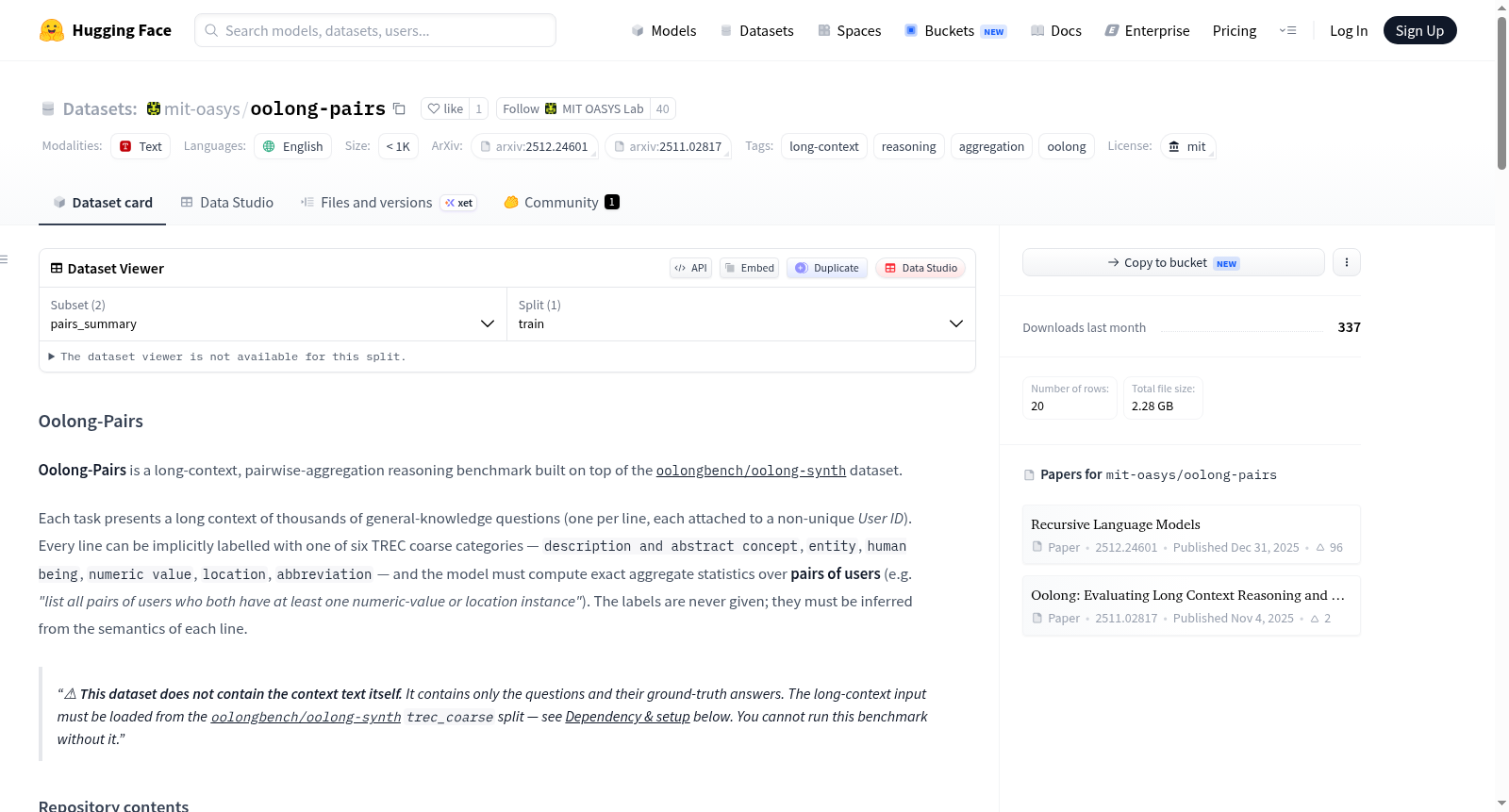Open the Subset dropdown pairs_summary

[x=273, y=314]
